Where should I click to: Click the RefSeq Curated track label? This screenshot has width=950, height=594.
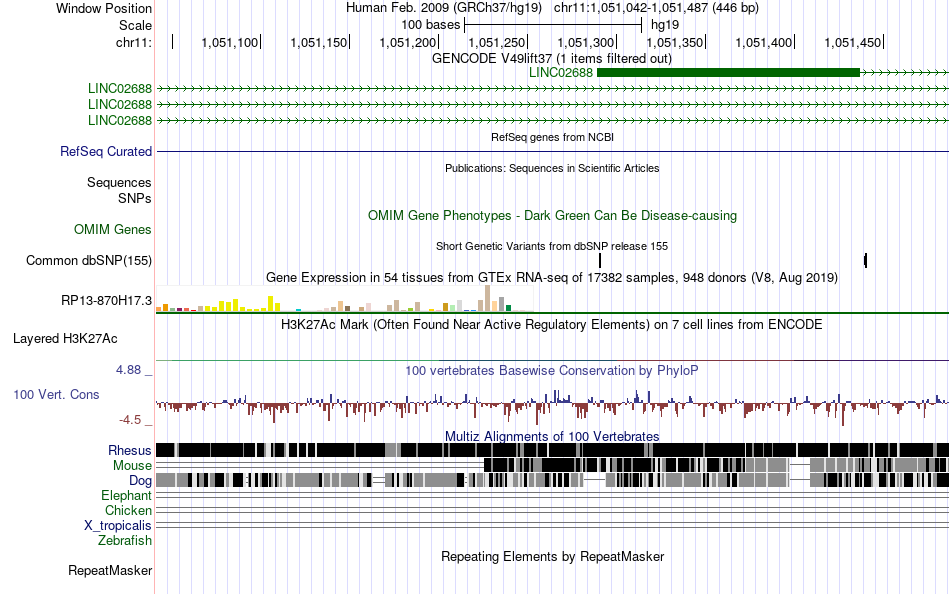(x=106, y=152)
